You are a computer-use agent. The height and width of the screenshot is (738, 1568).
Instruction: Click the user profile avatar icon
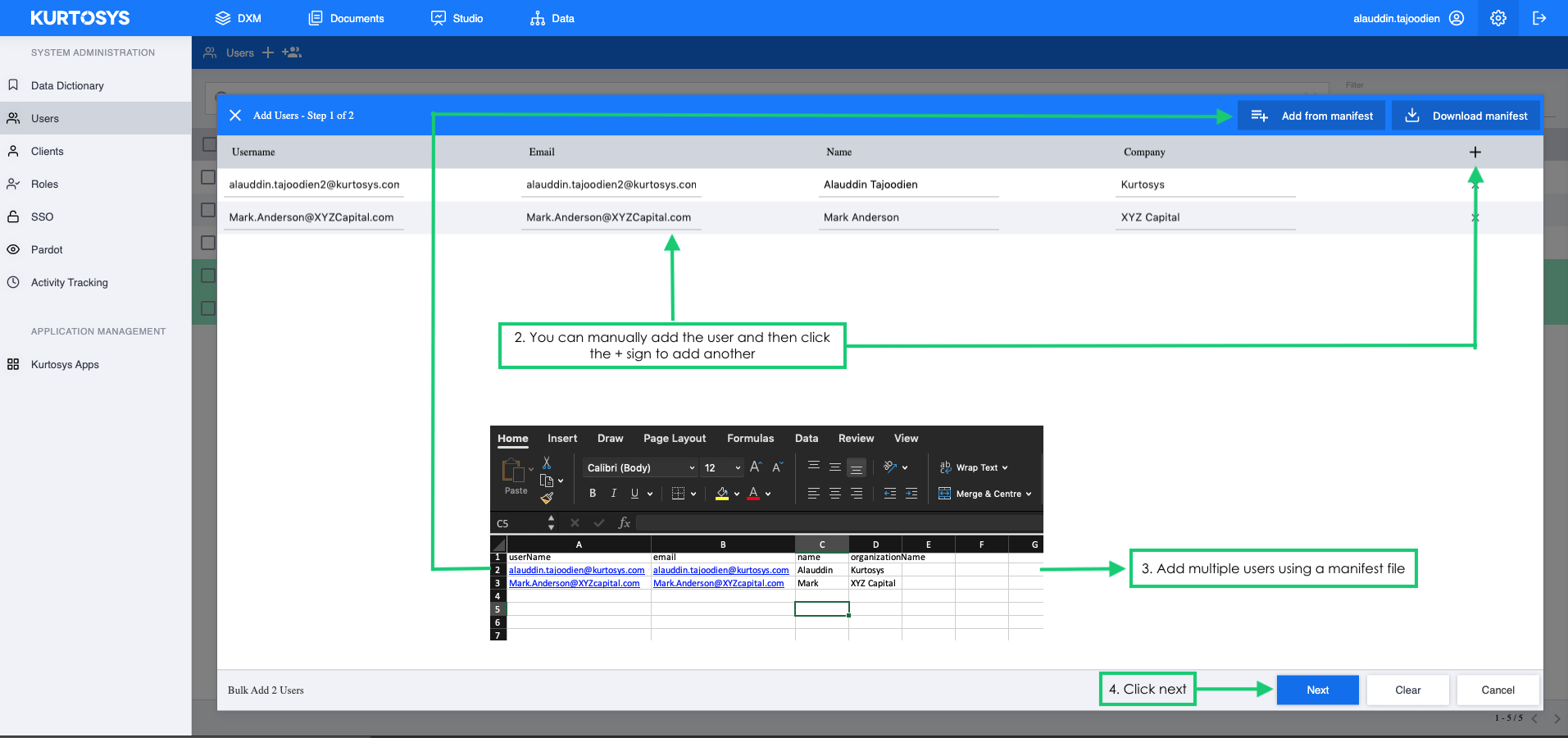click(1457, 18)
